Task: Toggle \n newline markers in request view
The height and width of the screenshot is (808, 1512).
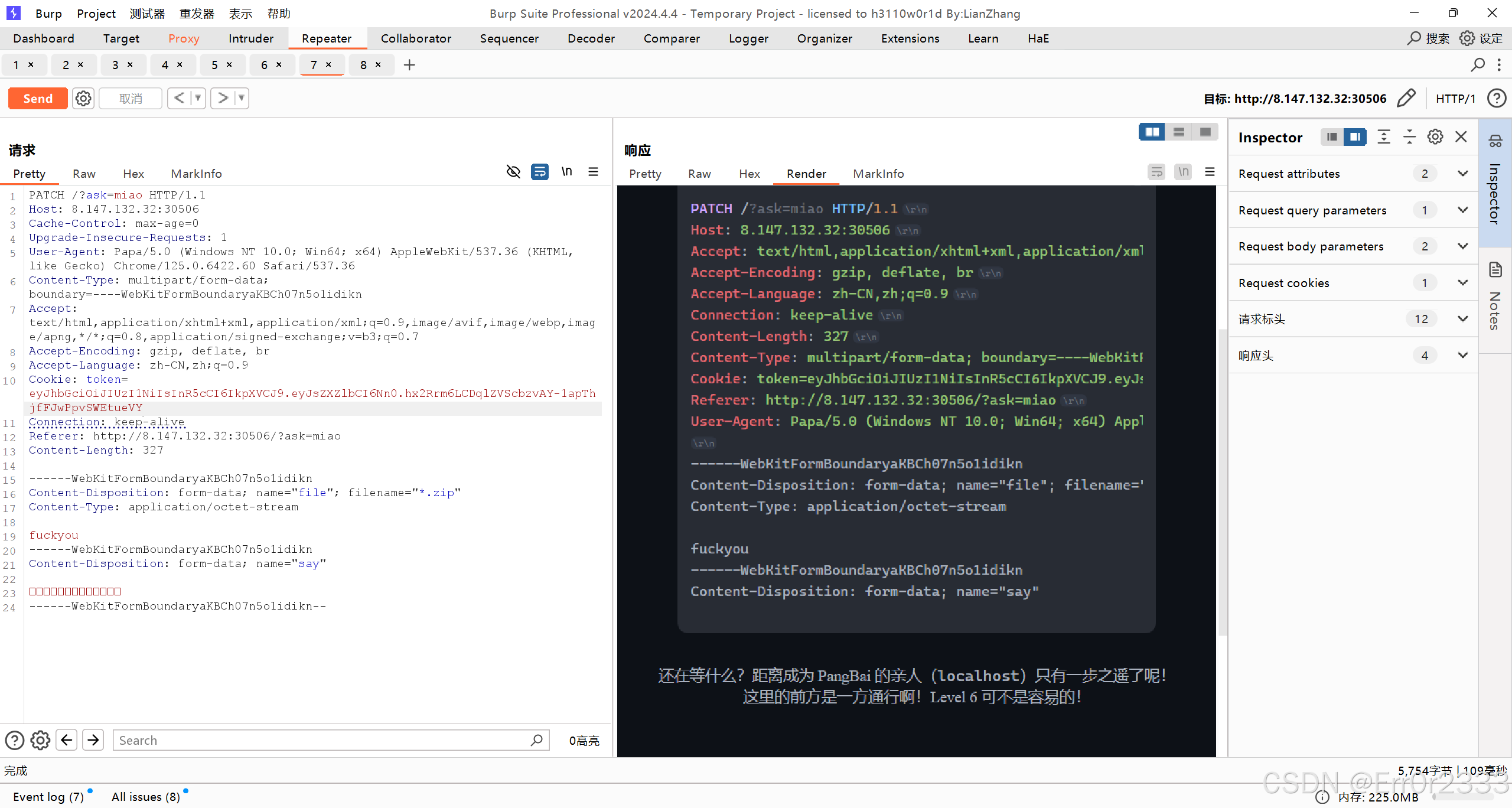Action: tap(566, 172)
